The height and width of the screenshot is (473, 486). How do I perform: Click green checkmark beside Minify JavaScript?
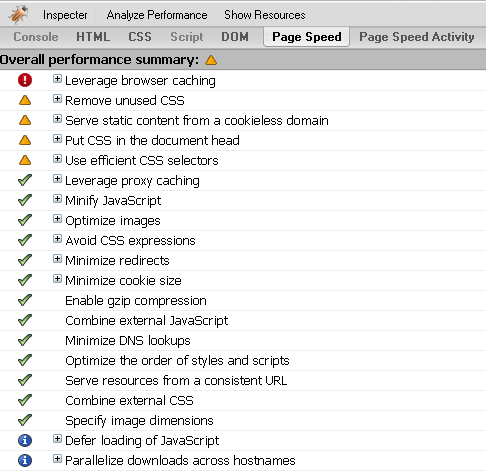25,200
